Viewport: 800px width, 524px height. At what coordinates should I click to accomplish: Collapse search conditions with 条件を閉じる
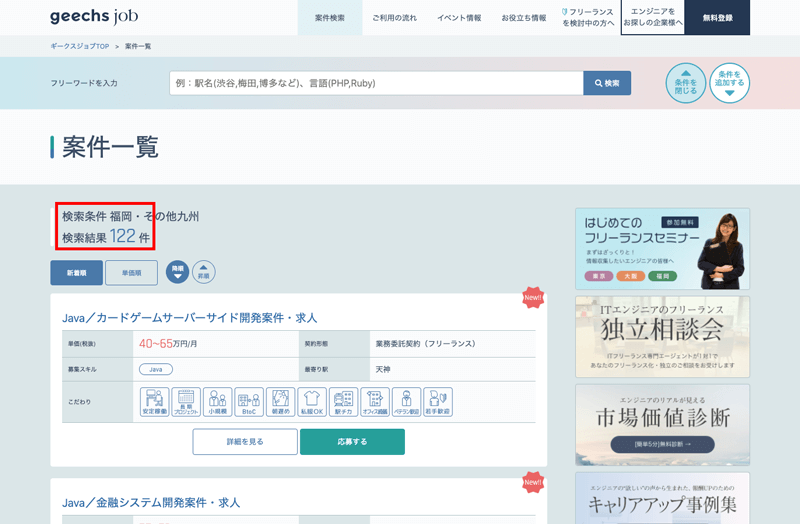point(686,83)
